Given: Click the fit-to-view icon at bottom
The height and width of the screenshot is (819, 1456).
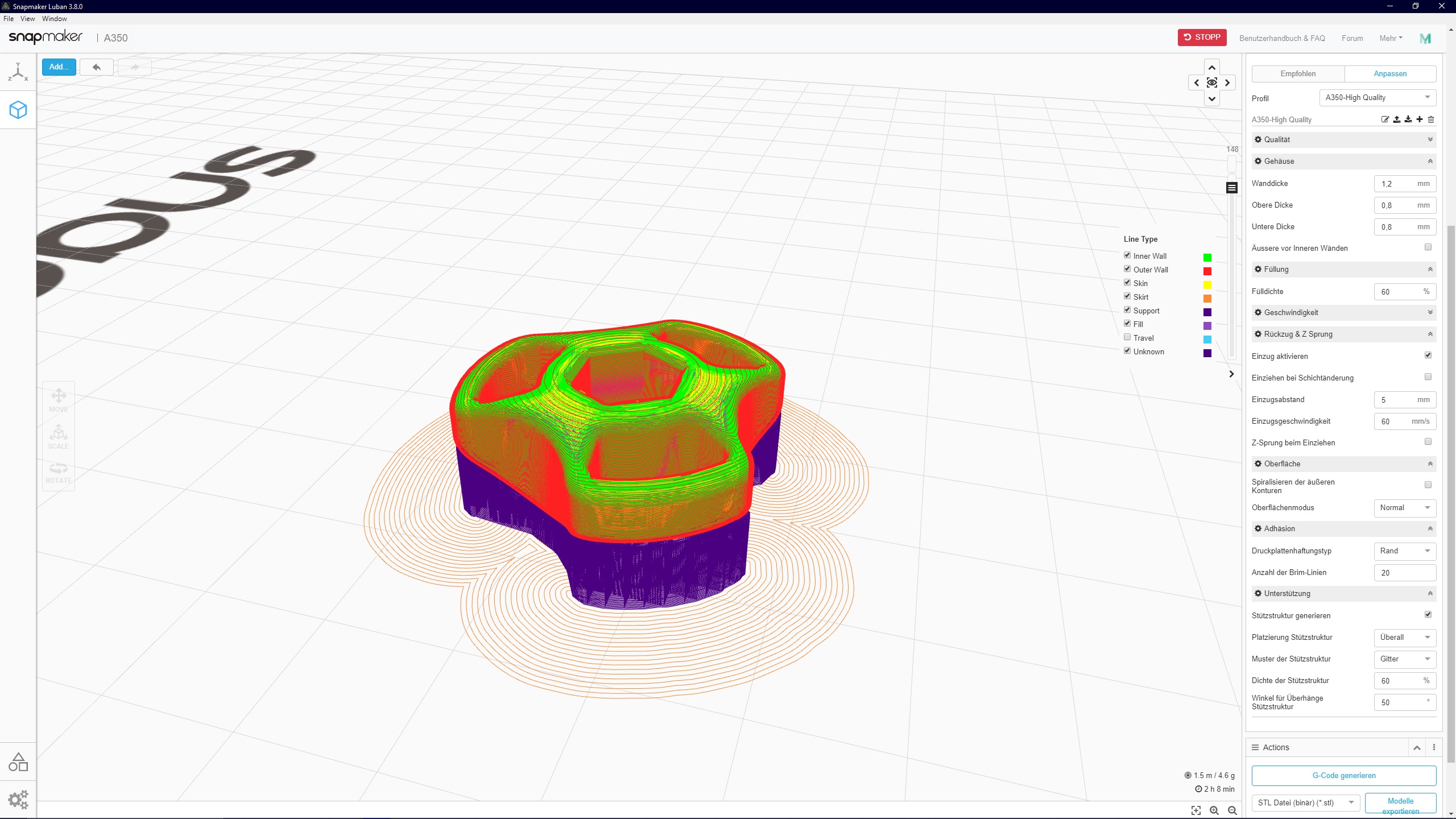Looking at the screenshot, I should click(x=1196, y=810).
